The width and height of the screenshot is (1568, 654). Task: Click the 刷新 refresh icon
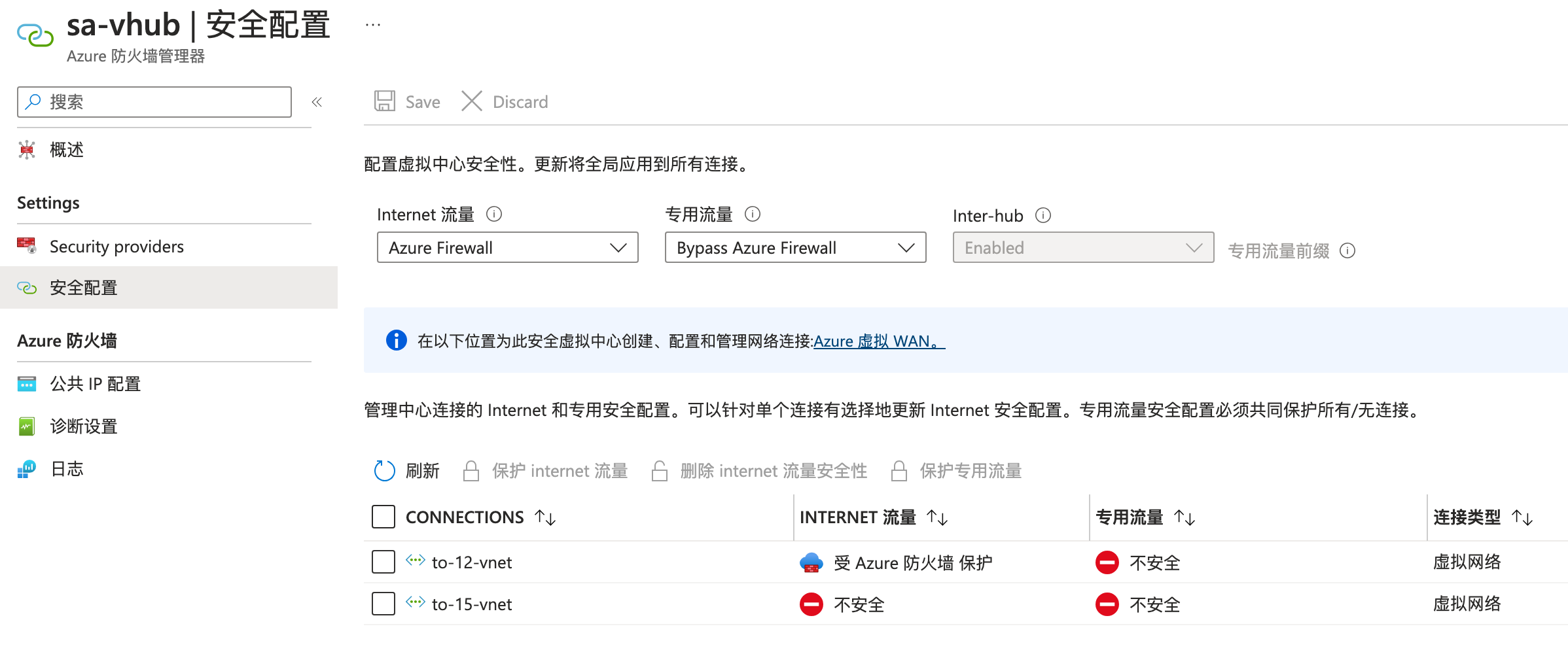tap(384, 470)
